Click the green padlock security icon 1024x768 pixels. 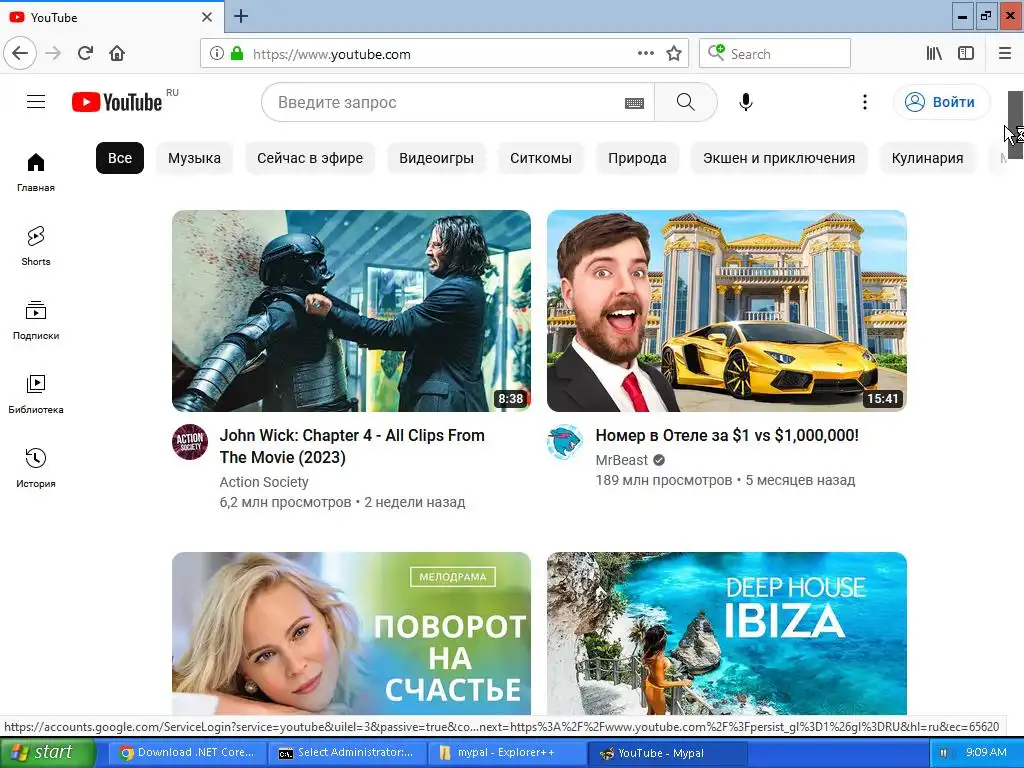(x=237, y=54)
